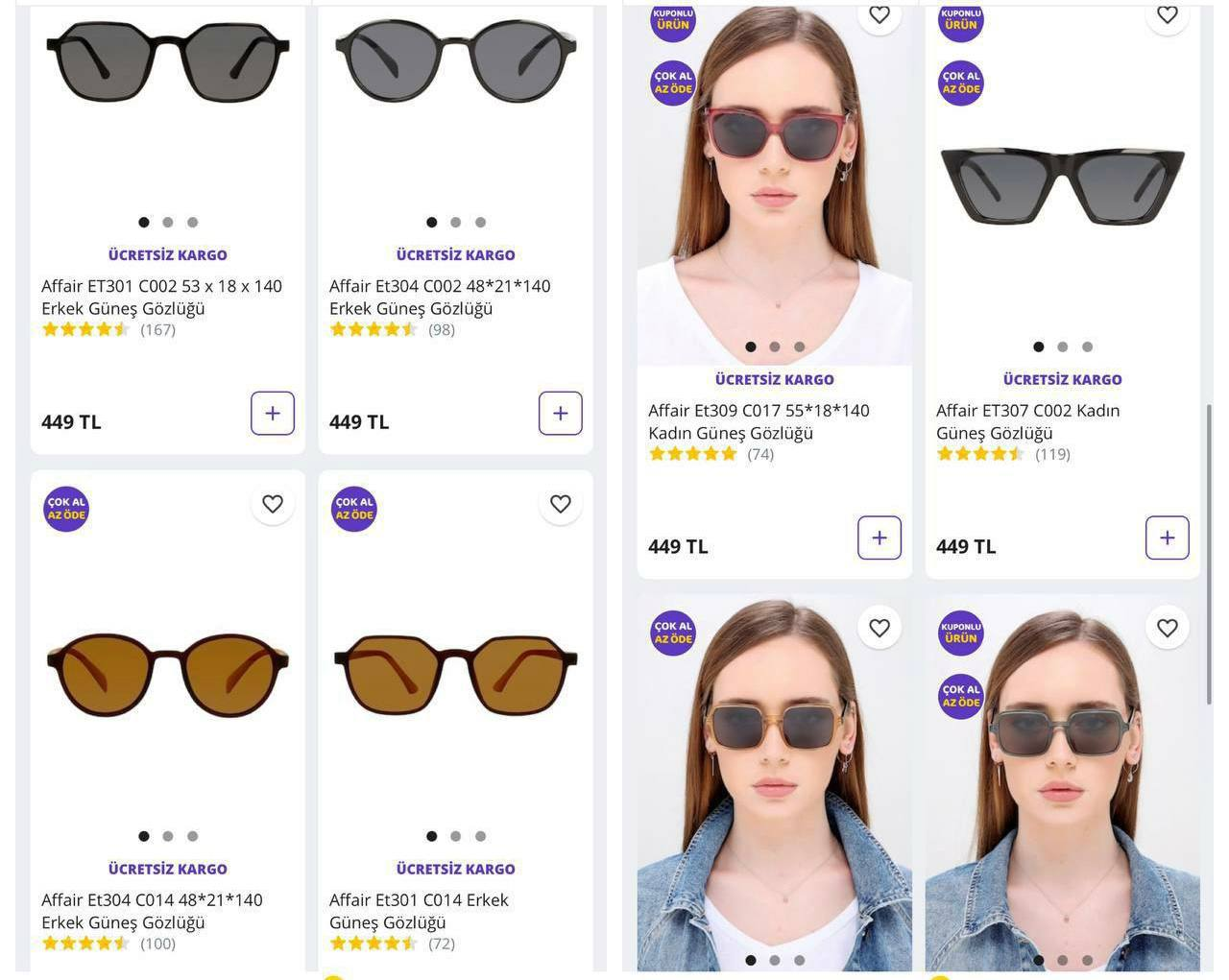
Task: Click the heart on Affair Et301 C014
Action: (x=560, y=503)
